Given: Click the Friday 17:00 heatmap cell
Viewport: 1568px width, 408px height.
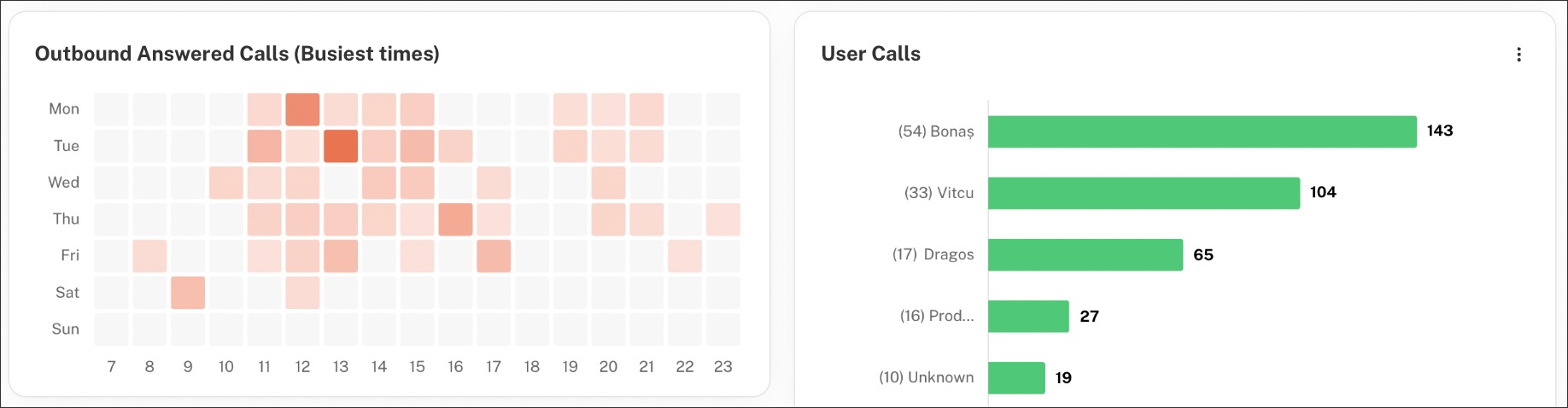Looking at the screenshot, I should click(x=494, y=256).
